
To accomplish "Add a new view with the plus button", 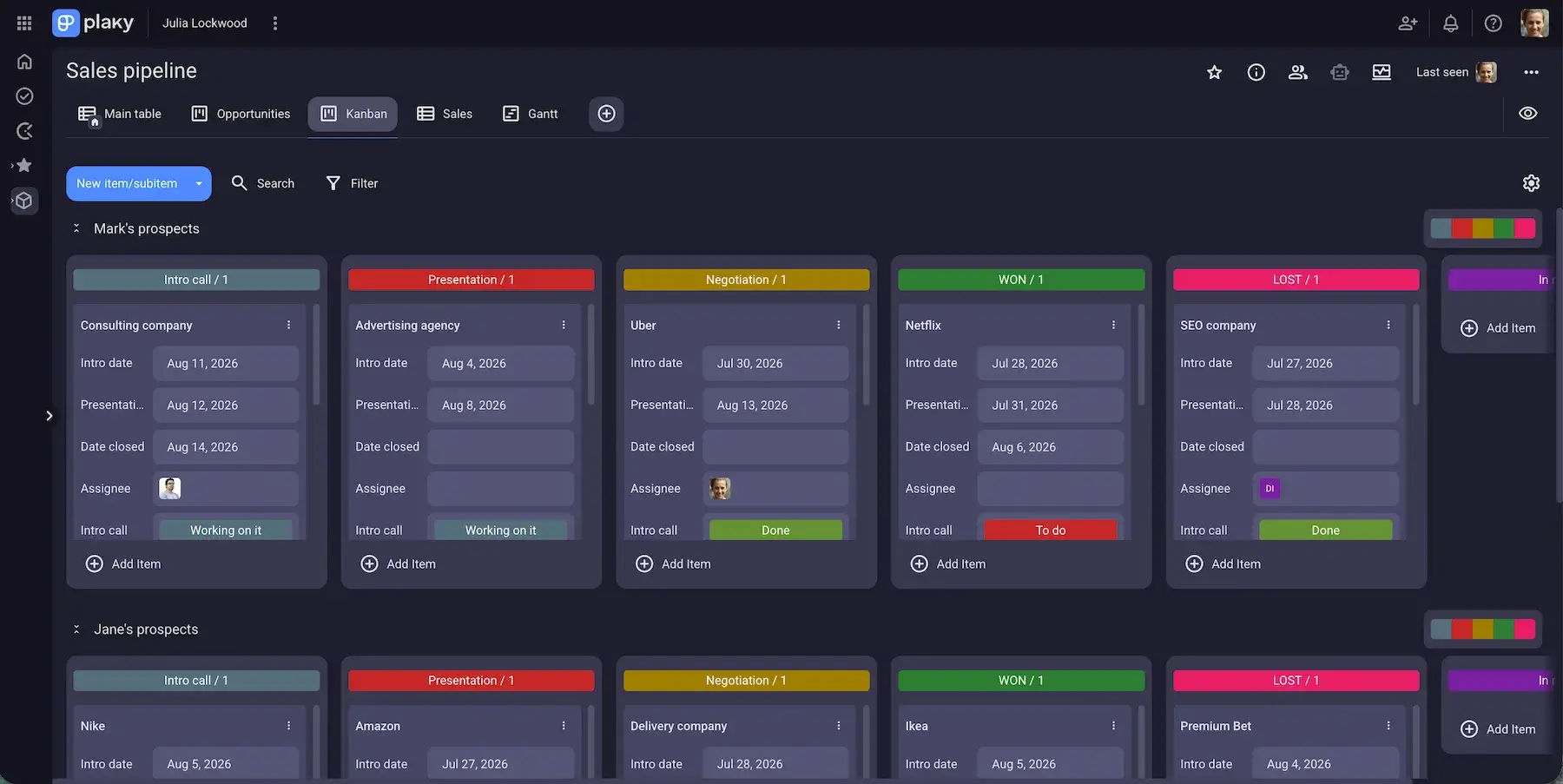I will coord(606,114).
